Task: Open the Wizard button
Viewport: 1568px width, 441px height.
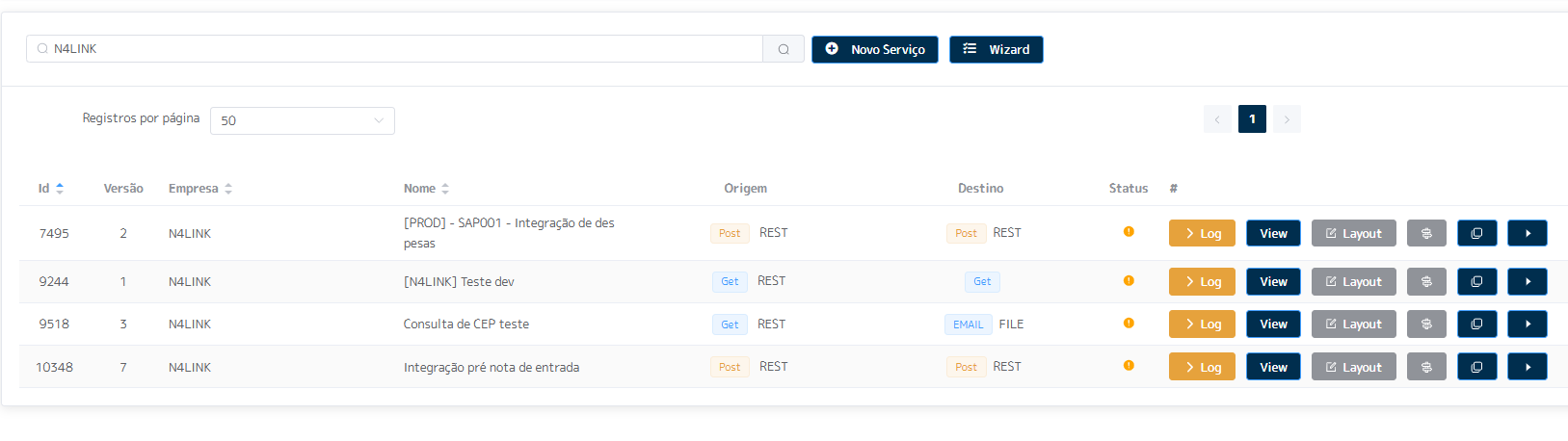Action: [997, 49]
